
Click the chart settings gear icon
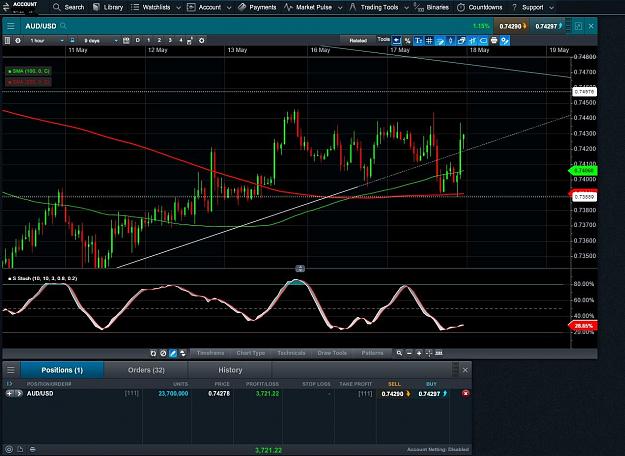(202, 40)
